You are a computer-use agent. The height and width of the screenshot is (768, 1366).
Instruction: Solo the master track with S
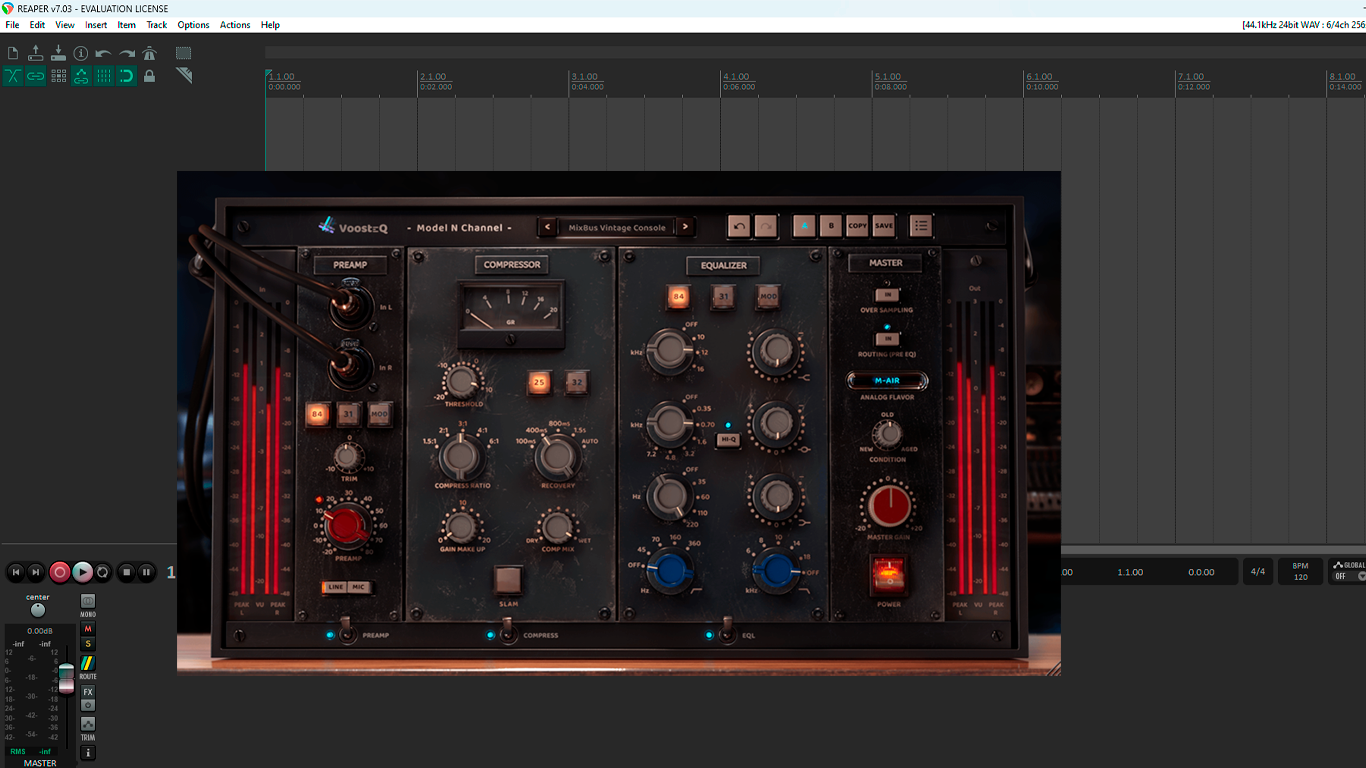point(88,644)
